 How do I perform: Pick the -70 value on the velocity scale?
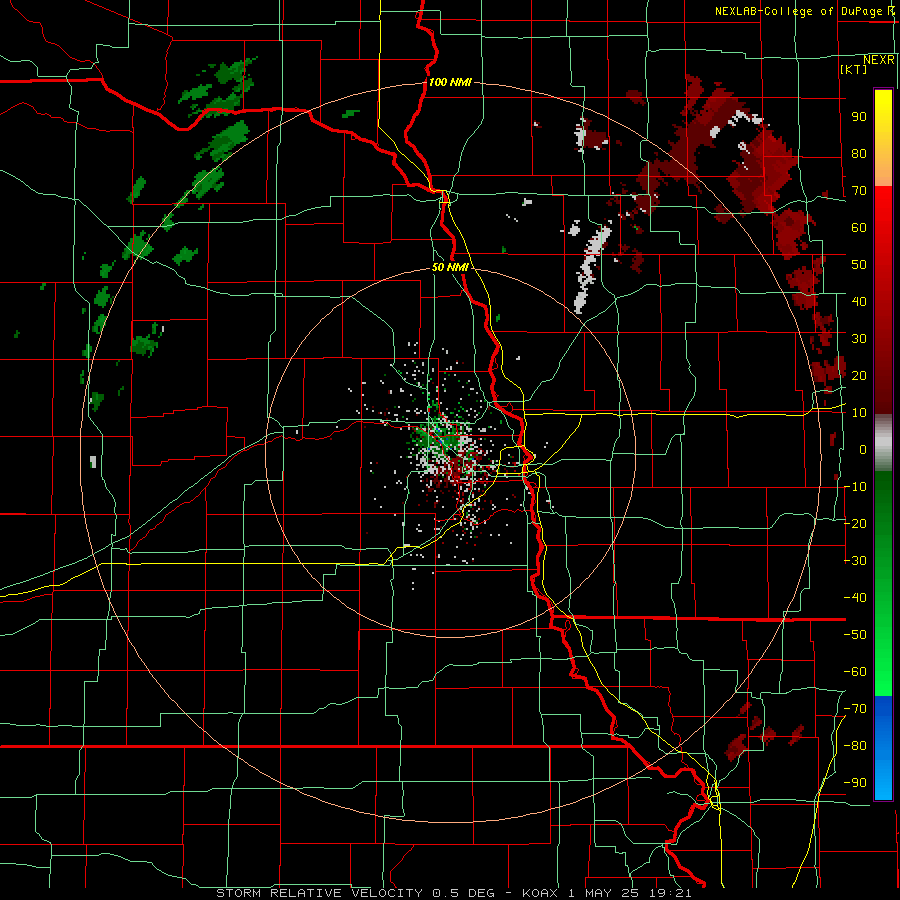pyautogui.click(x=855, y=708)
